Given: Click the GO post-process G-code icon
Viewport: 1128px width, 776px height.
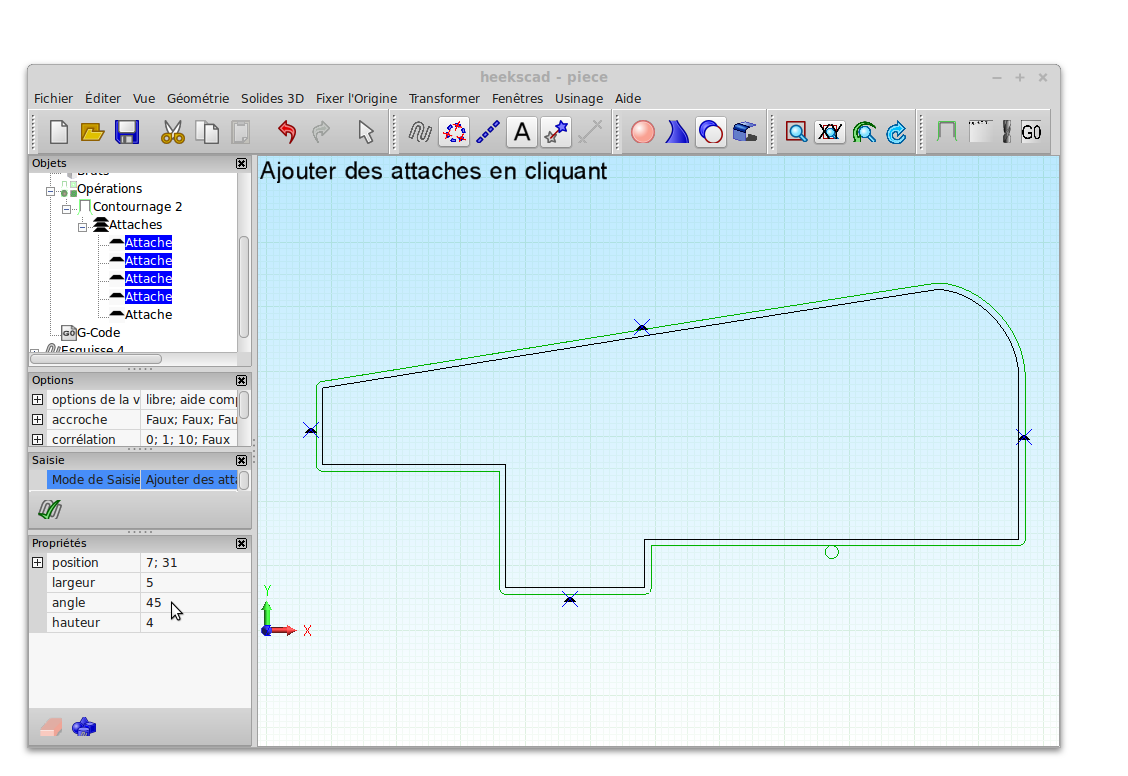Looking at the screenshot, I should (x=1031, y=132).
